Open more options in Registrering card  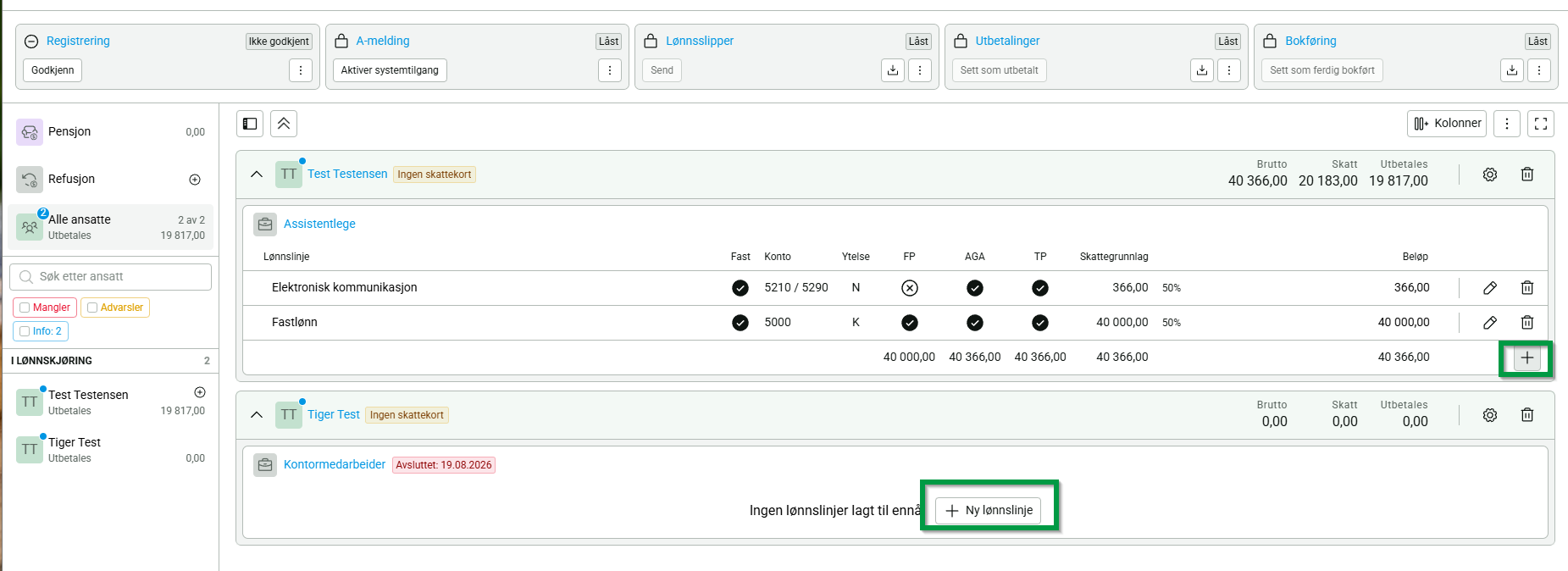click(301, 70)
